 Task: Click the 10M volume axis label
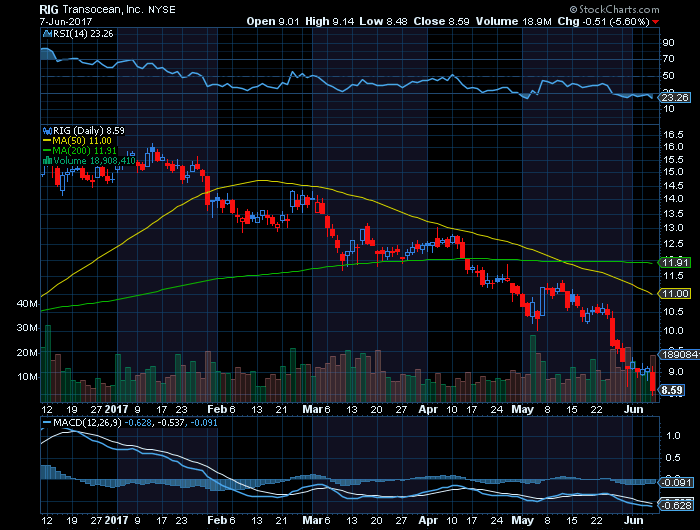point(27,377)
